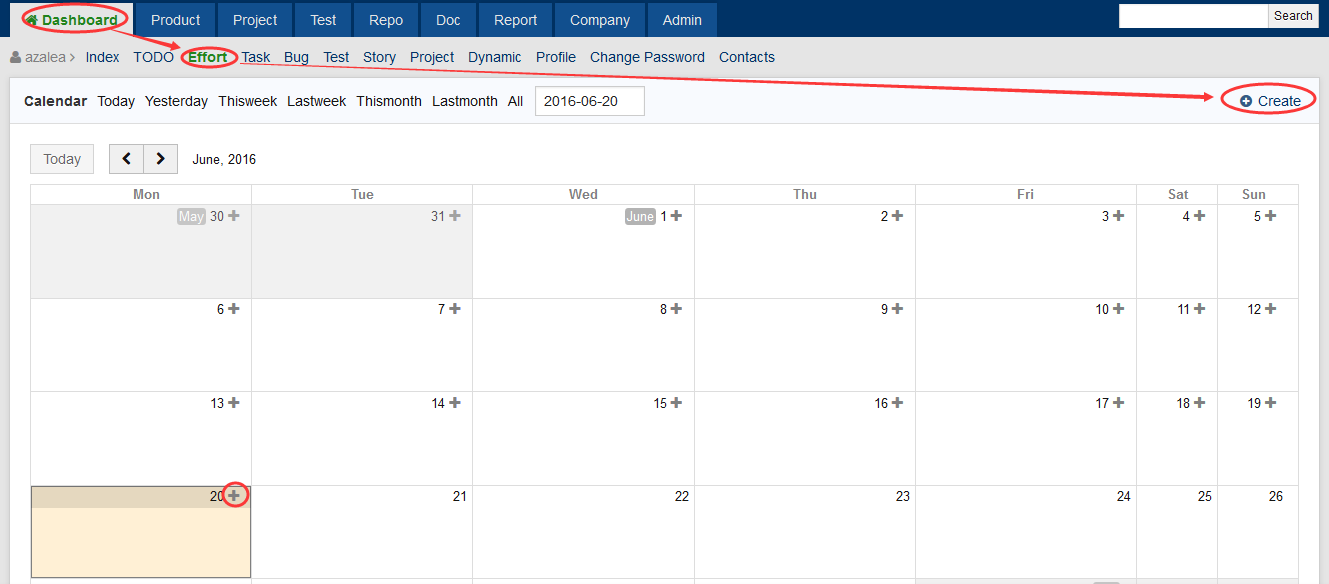Switch to the Project main tab
The height and width of the screenshot is (584, 1329).
pos(255,20)
